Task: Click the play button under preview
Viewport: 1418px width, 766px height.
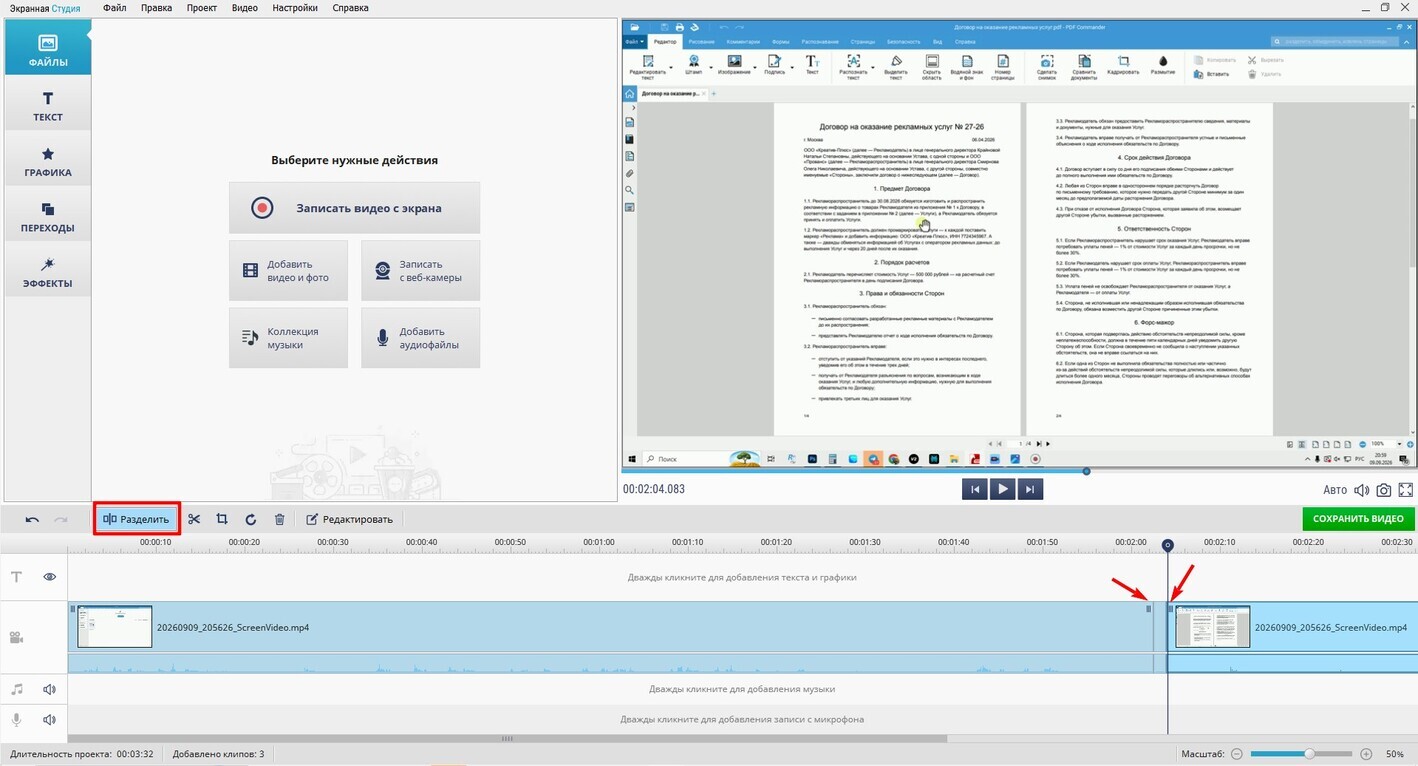Action: [1002, 489]
